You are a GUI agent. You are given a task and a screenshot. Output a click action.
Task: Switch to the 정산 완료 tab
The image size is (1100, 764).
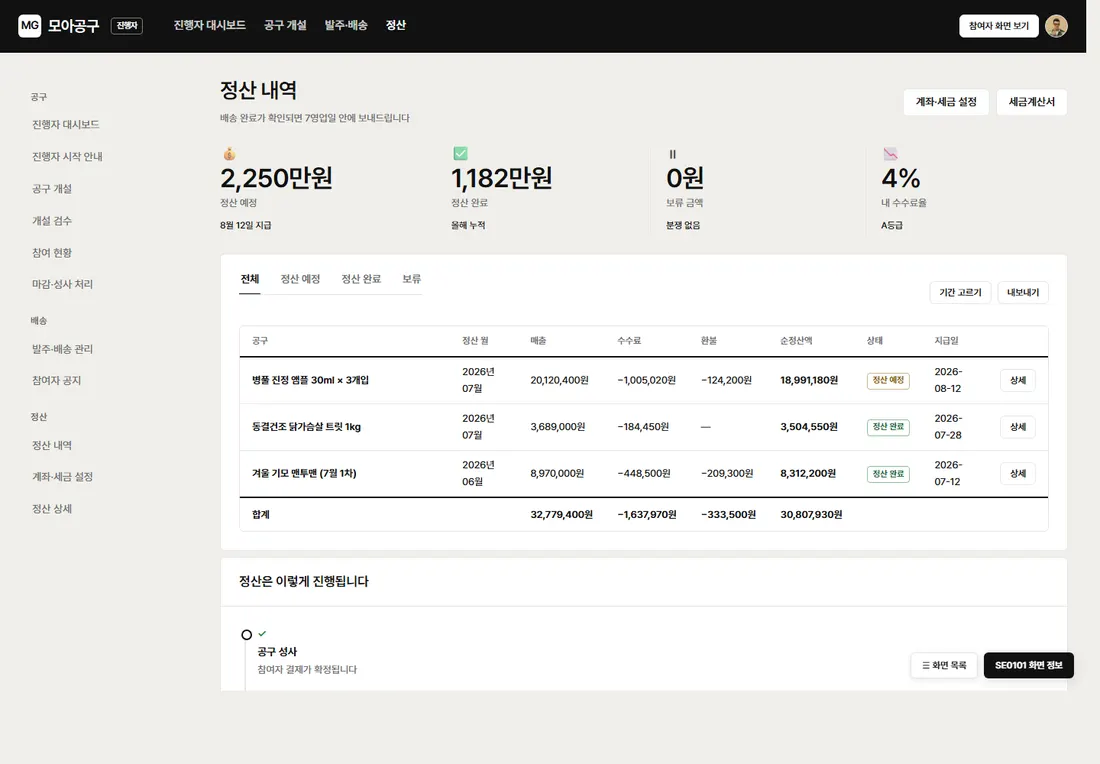[361, 279]
